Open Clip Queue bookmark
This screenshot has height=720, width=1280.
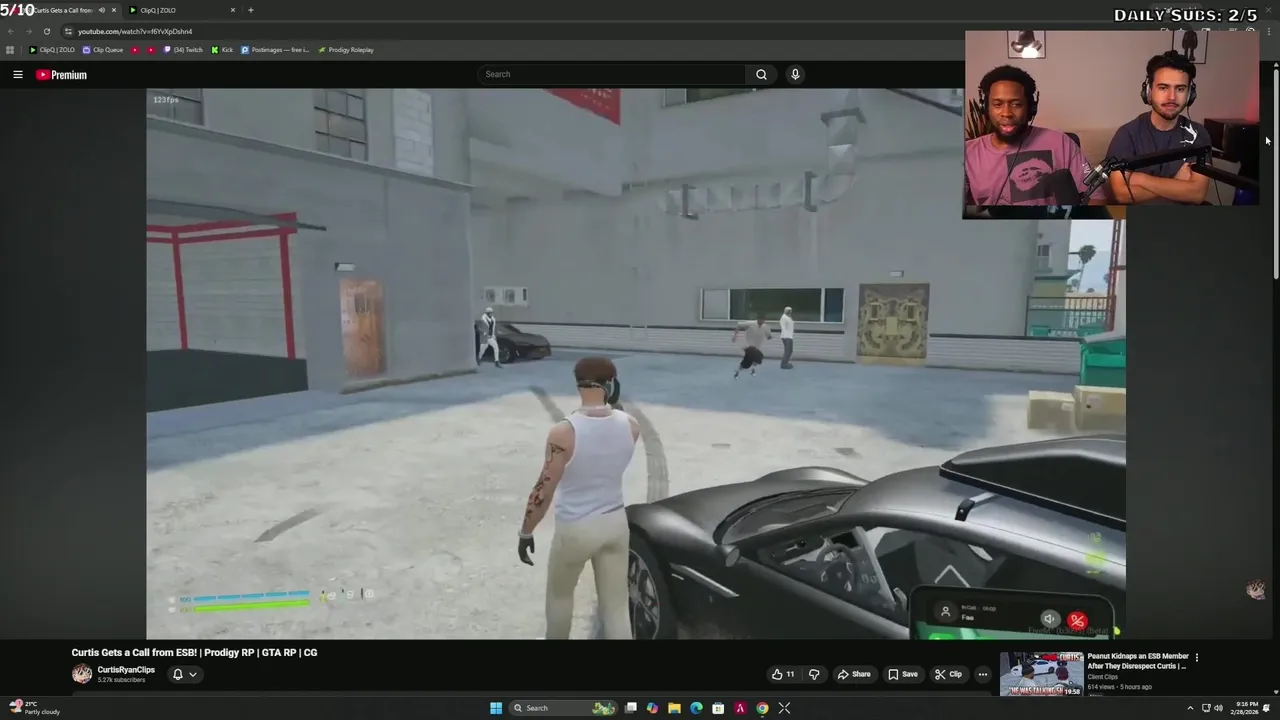coord(103,50)
